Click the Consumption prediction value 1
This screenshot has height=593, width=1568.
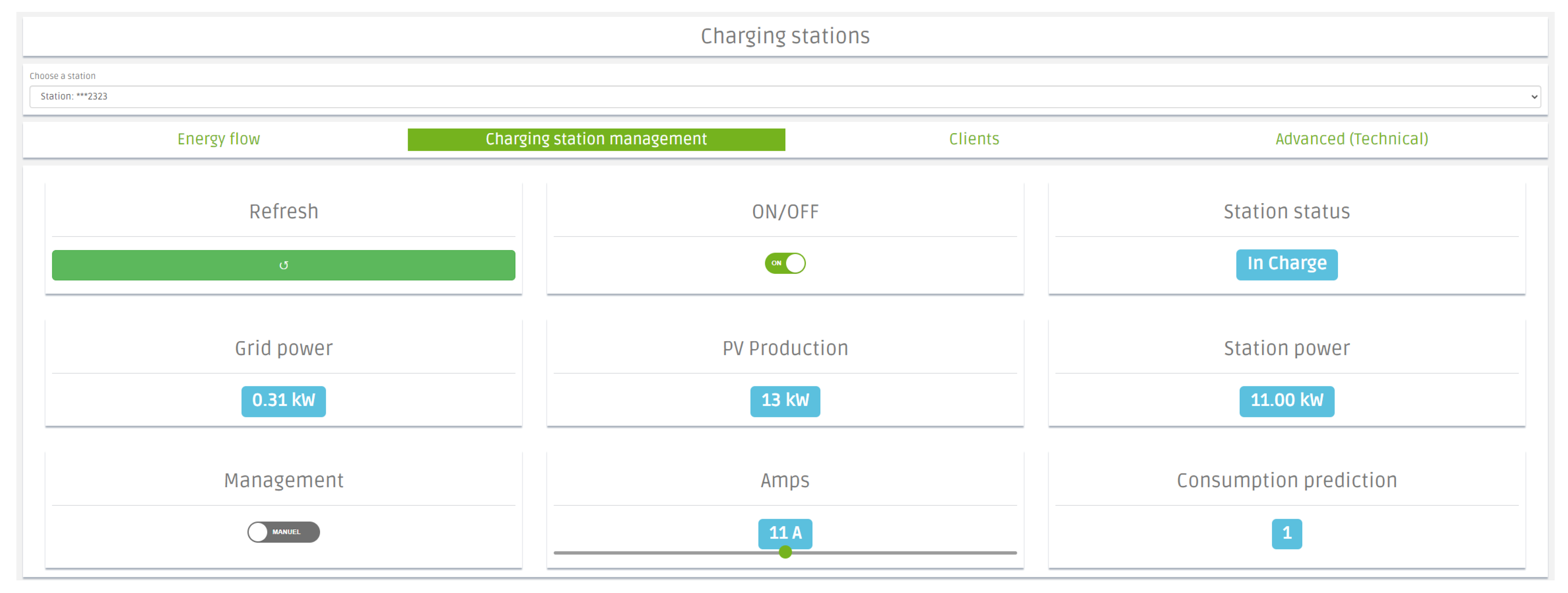(x=1286, y=534)
